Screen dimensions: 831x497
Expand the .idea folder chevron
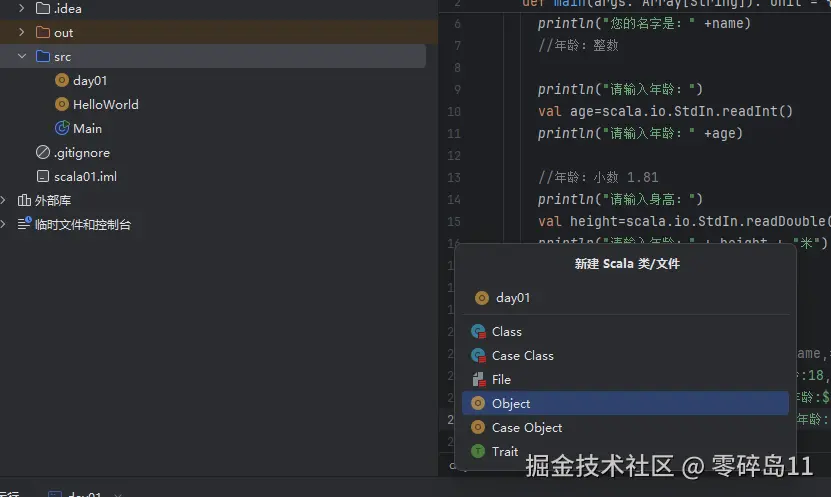(x=22, y=8)
